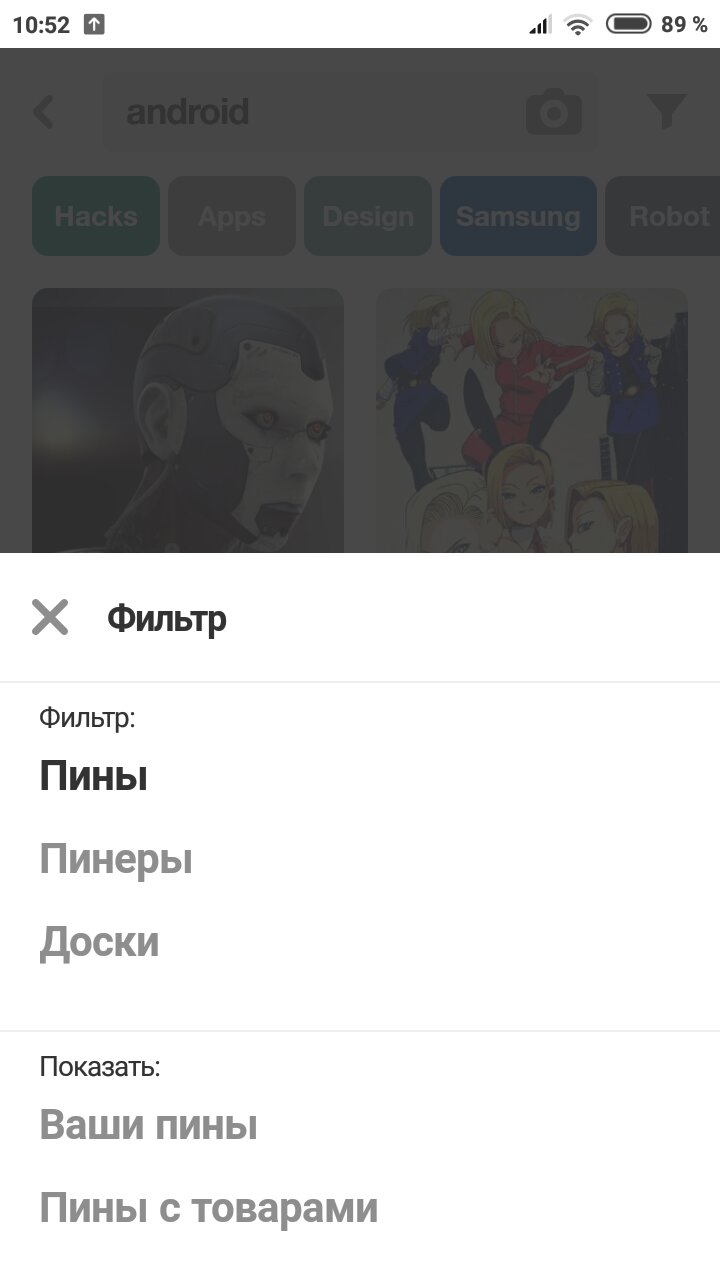The width and height of the screenshot is (720, 1280).
Task: Tap the Wi-Fi status icon
Action: tap(577, 25)
